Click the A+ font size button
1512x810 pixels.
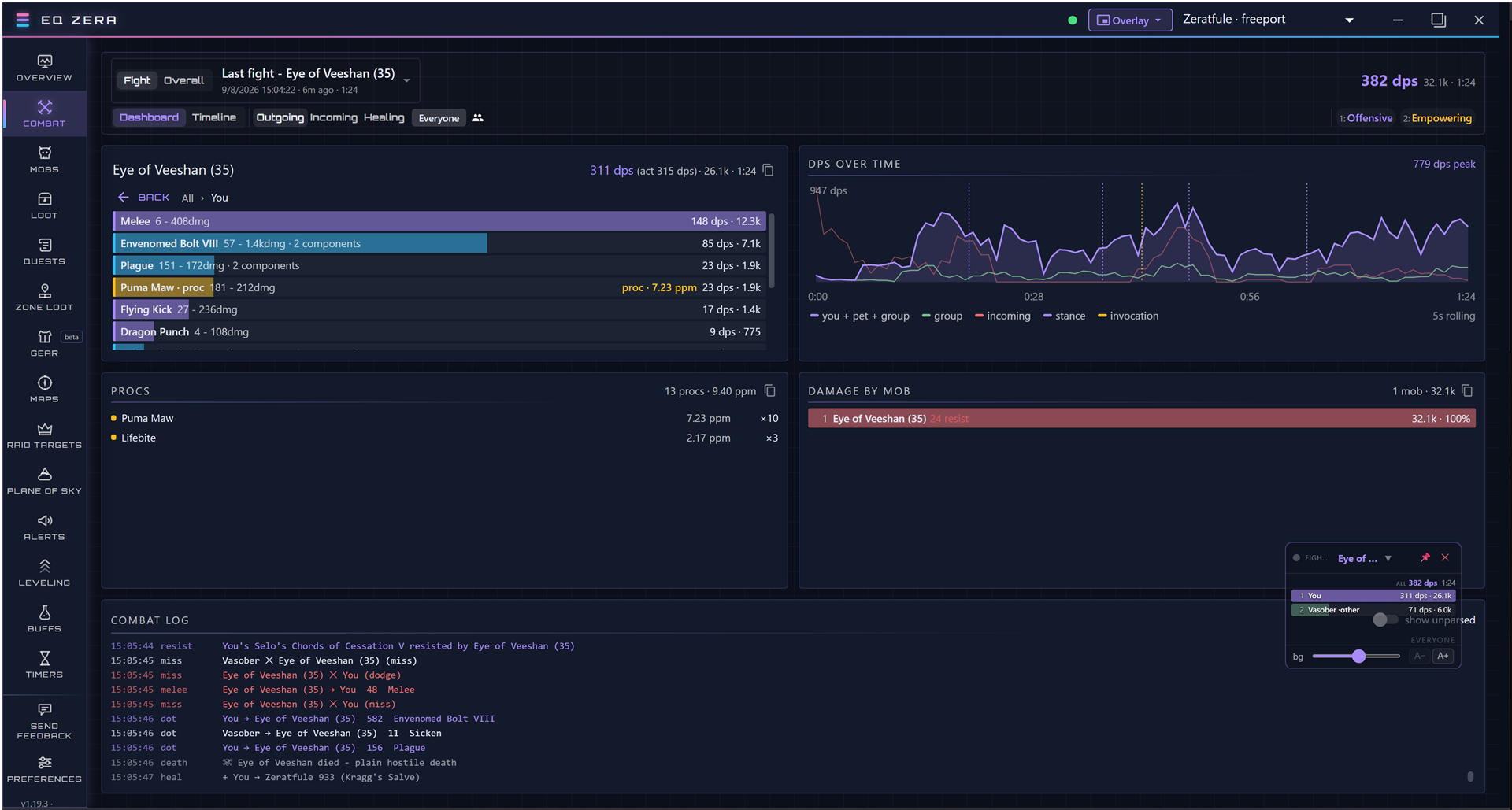click(x=1443, y=656)
